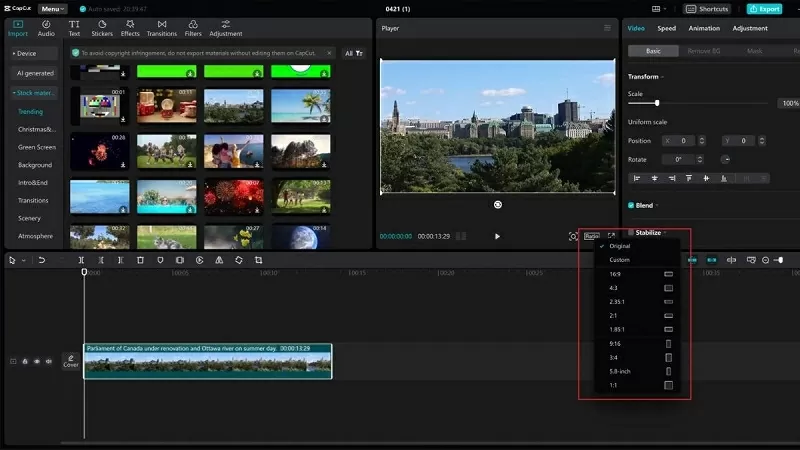Screen dimensions: 800x450
Task: Select the crop tool in timeline toolbar
Action: pyautogui.click(x=258, y=260)
